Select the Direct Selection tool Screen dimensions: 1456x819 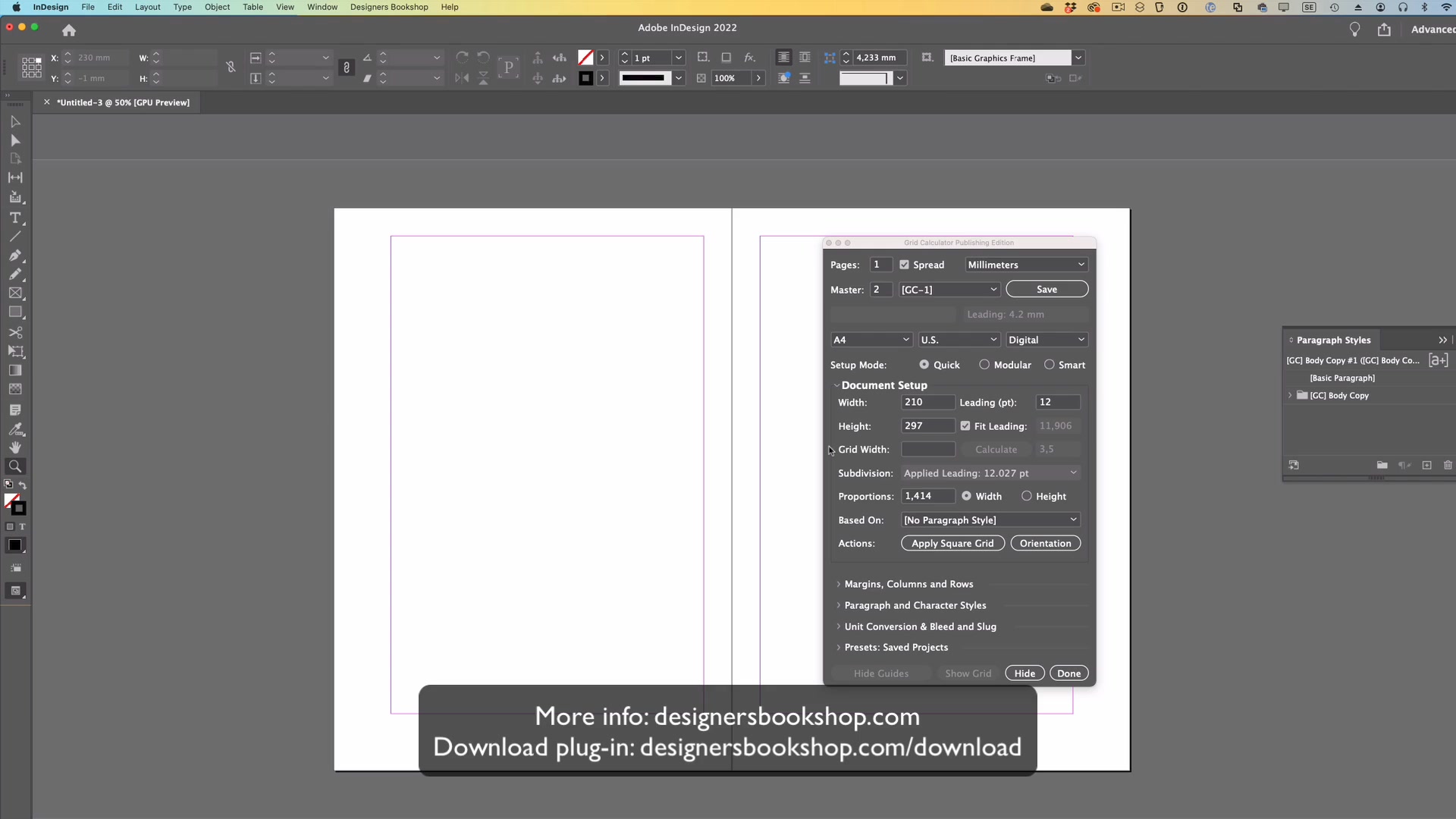pos(15,140)
